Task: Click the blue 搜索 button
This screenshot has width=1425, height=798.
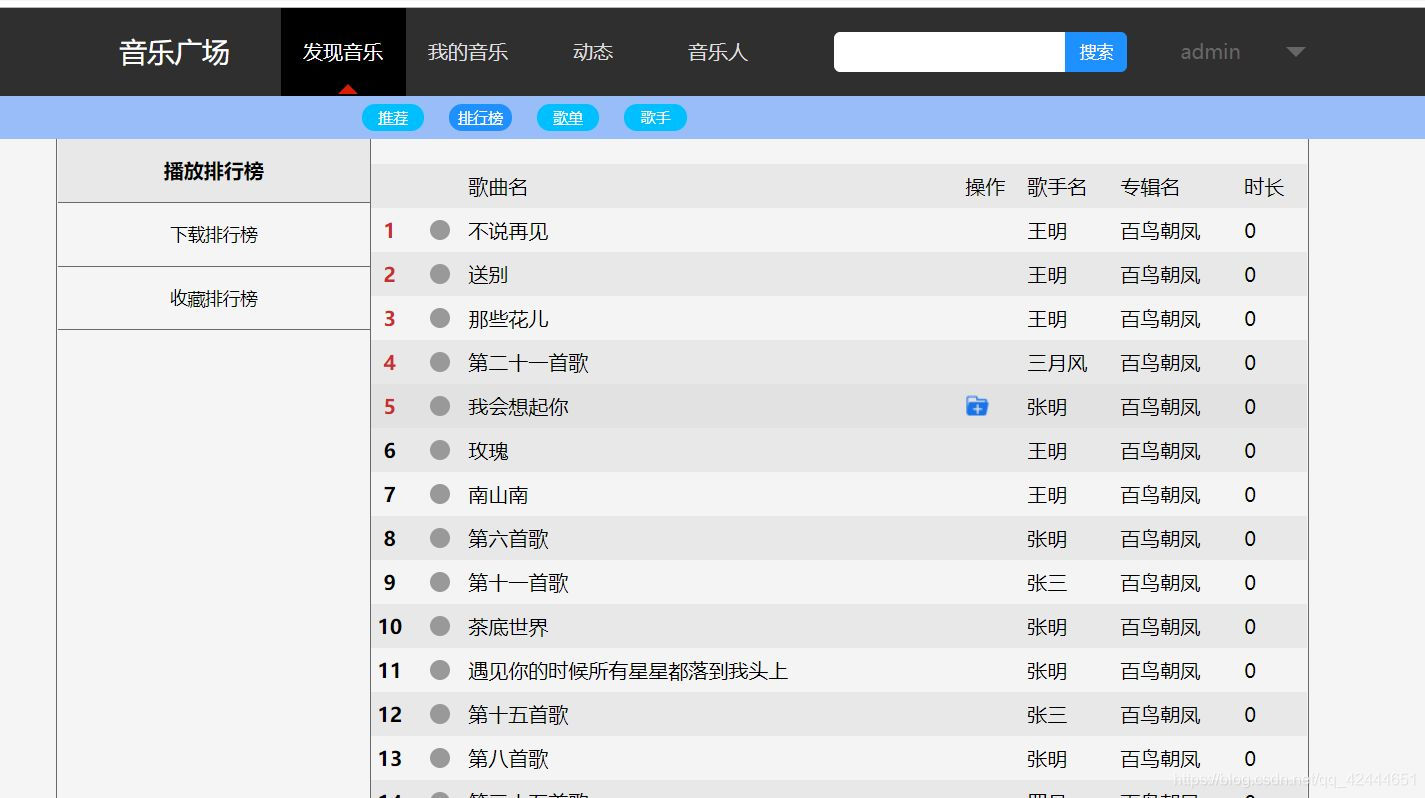Action: coord(1096,52)
